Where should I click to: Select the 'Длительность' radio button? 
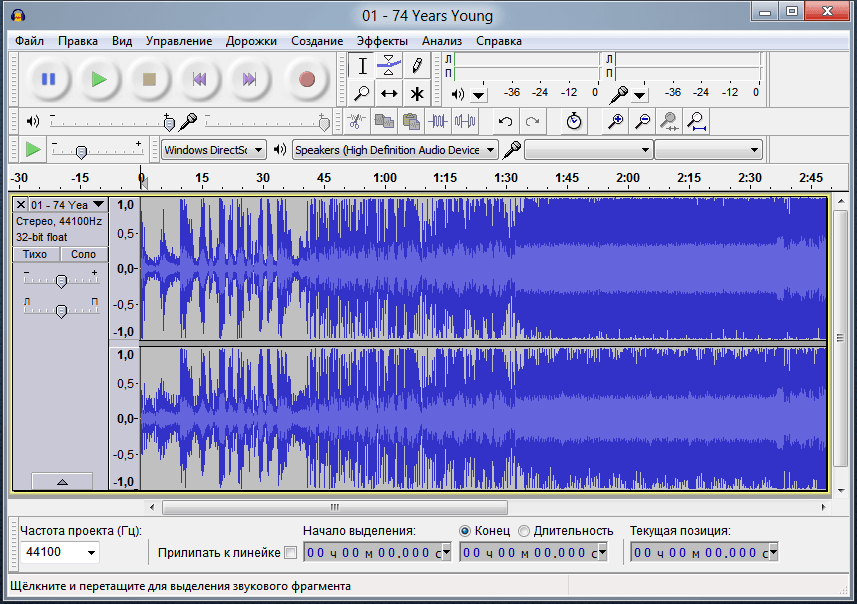click(x=524, y=530)
